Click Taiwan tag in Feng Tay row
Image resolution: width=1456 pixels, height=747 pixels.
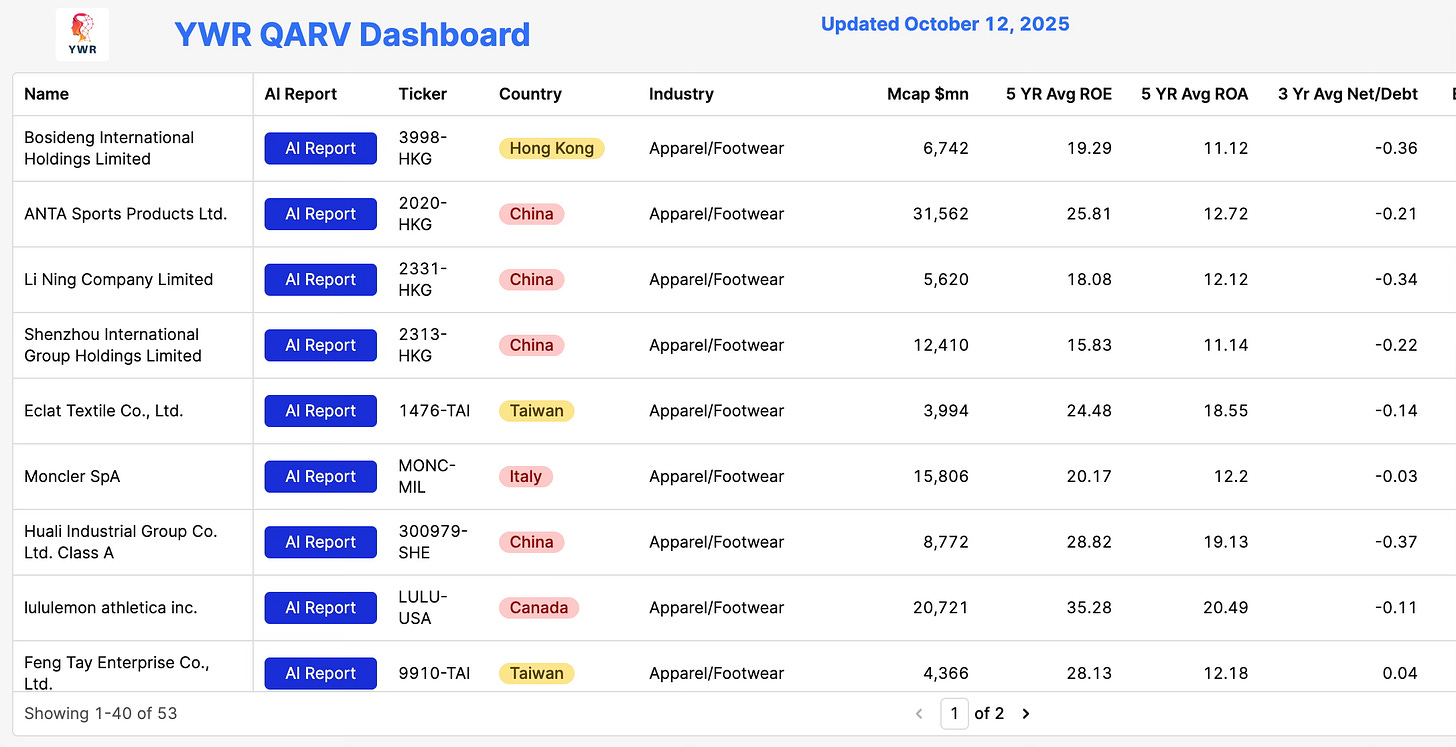pos(536,673)
